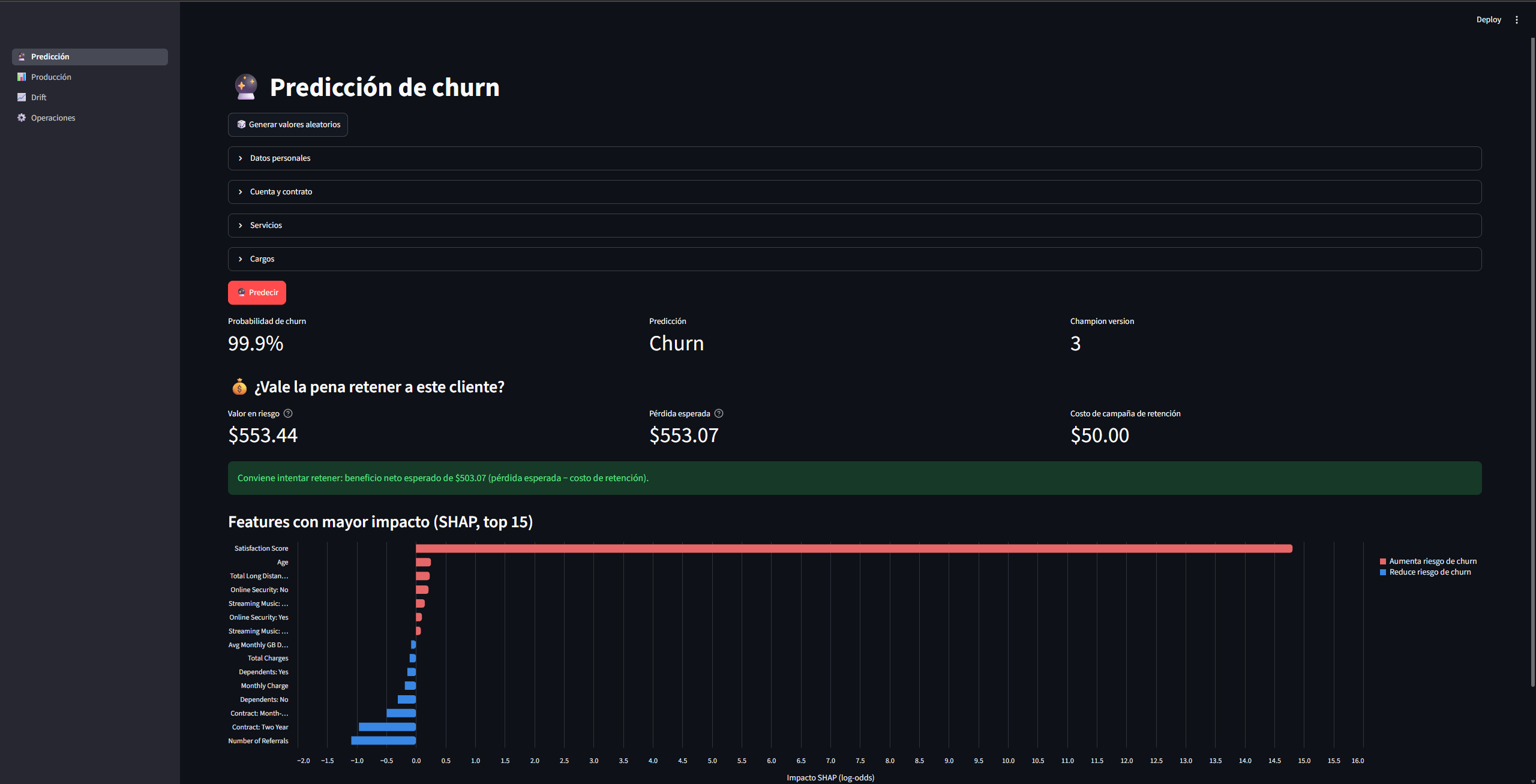Click the crystal ball page title icon

click(x=246, y=87)
